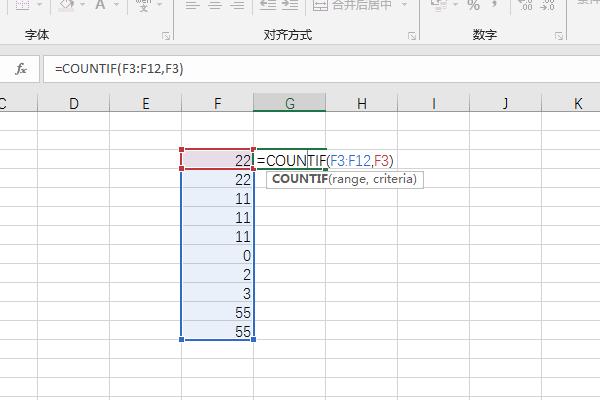Click the range argument in the COUNTIF tooltip
This screenshot has height=400, width=600.
tap(348, 179)
